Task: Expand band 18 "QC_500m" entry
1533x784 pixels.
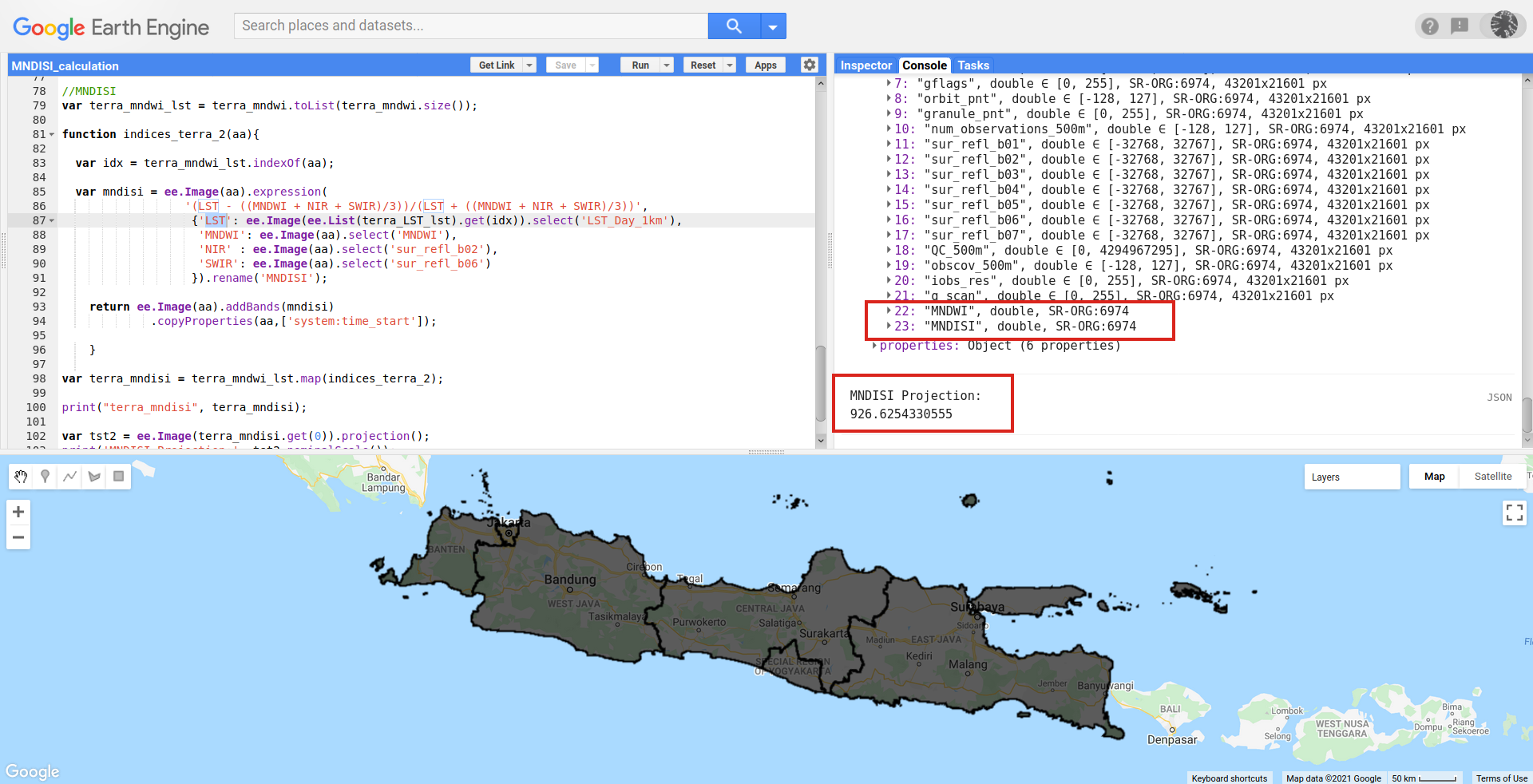Action: [x=889, y=250]
